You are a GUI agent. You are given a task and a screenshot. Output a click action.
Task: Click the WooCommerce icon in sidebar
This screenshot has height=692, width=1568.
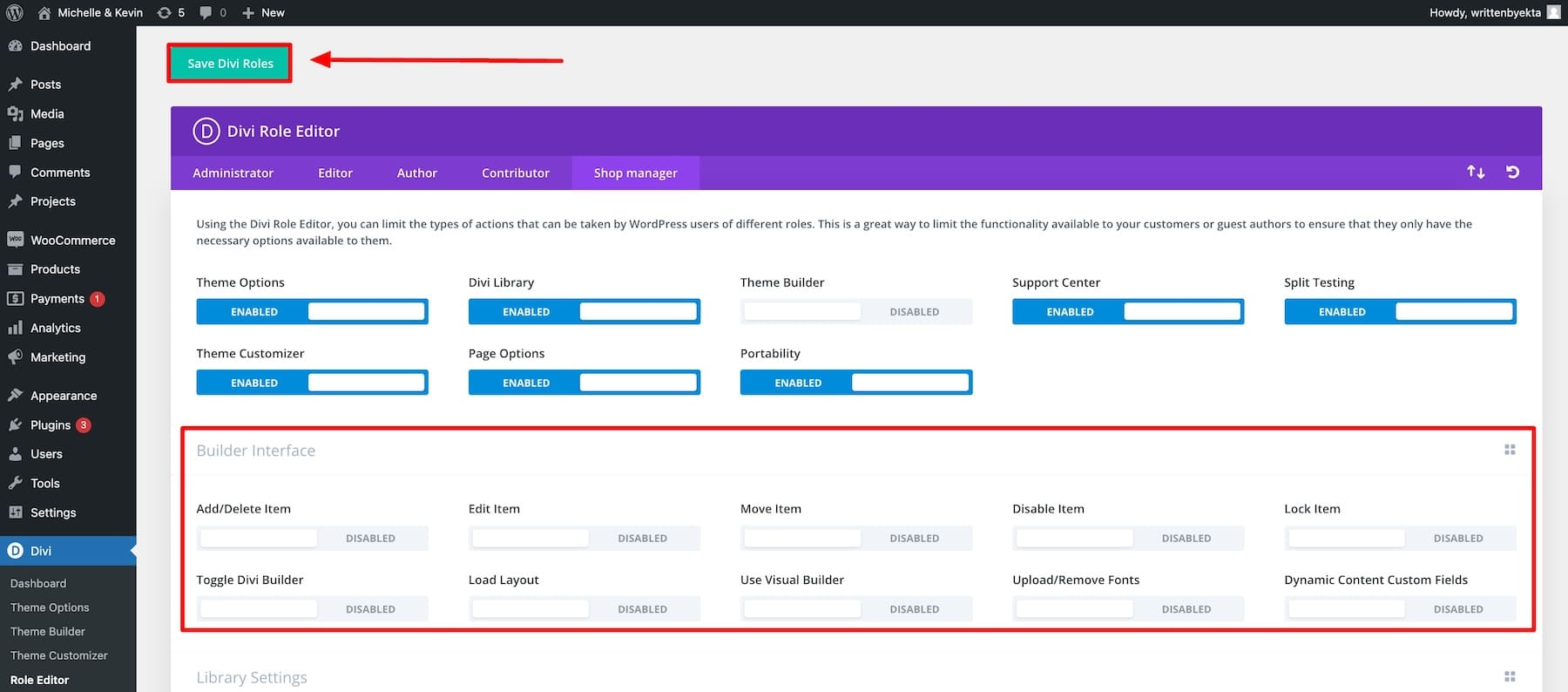15,240
